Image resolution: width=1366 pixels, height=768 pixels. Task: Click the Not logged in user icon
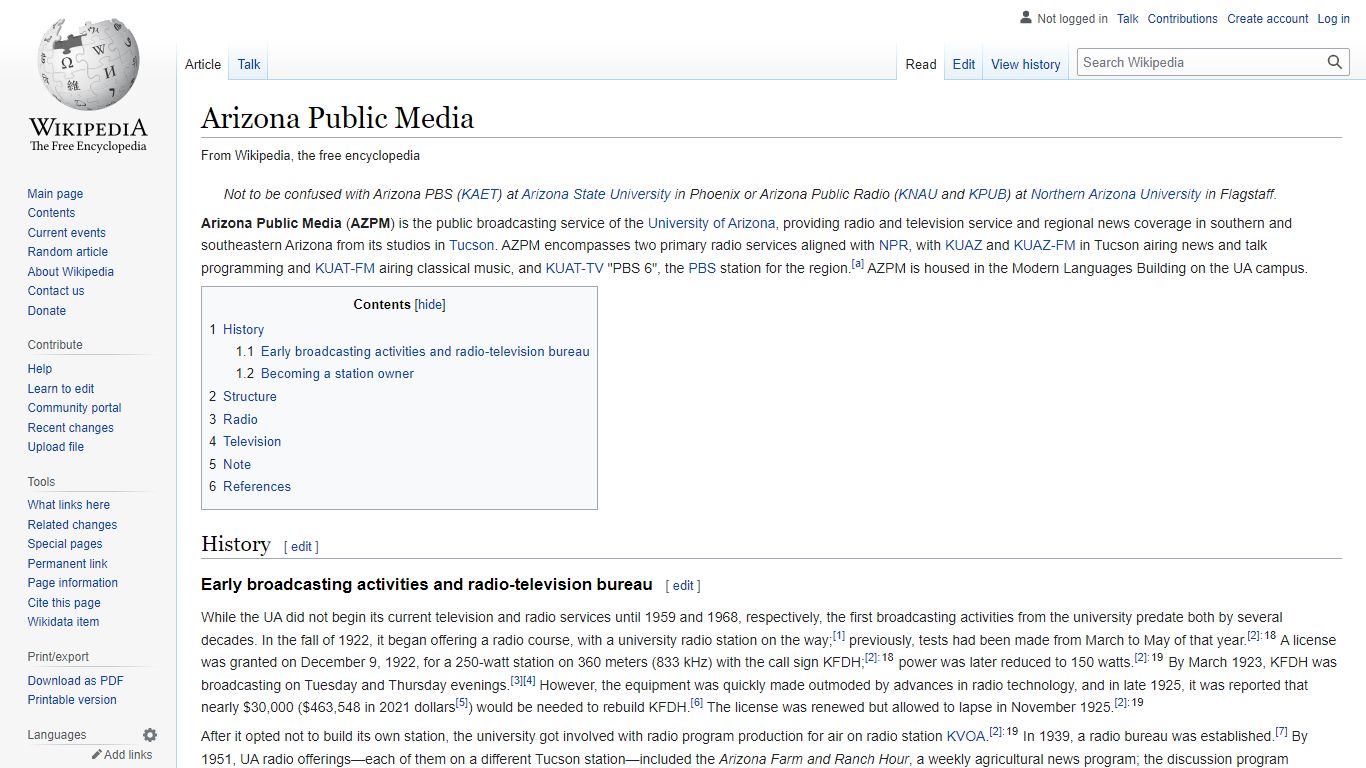tap(1026, 18)
